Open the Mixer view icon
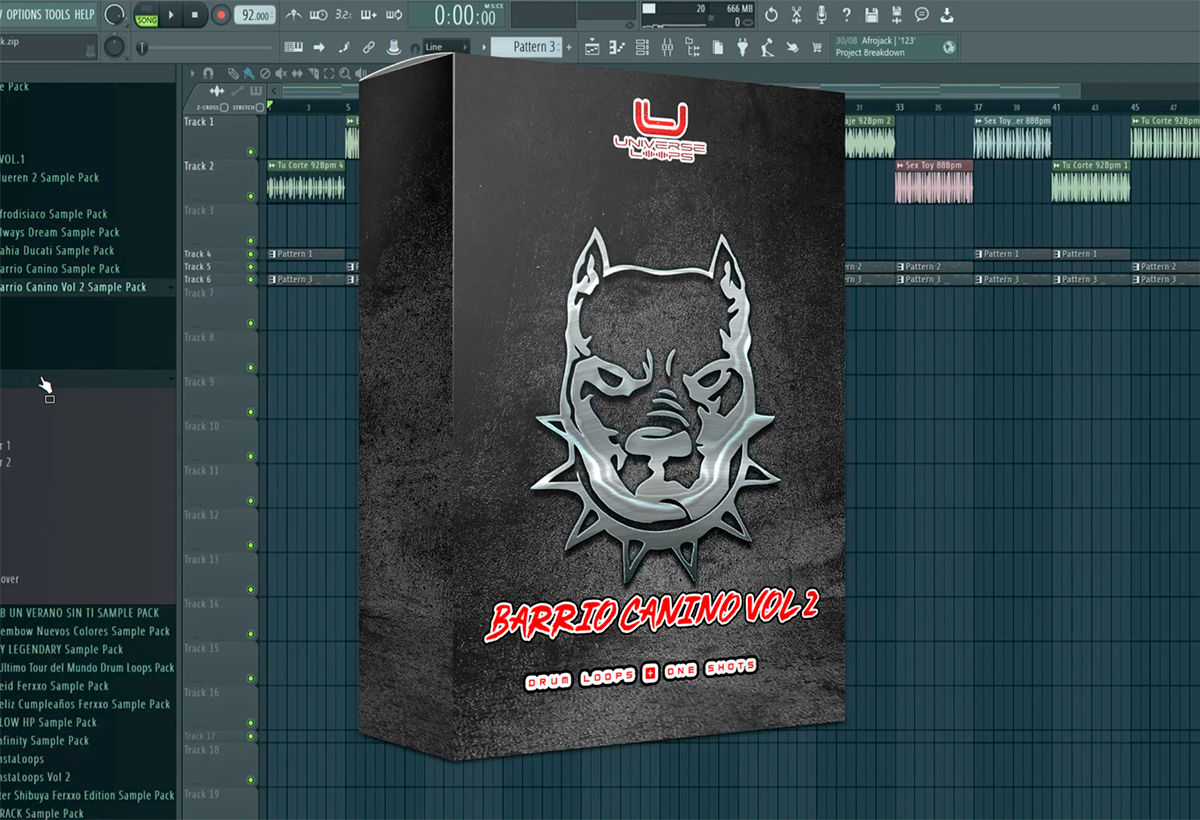The height and width of the screenshot is (820, 1200). (668, 47)
